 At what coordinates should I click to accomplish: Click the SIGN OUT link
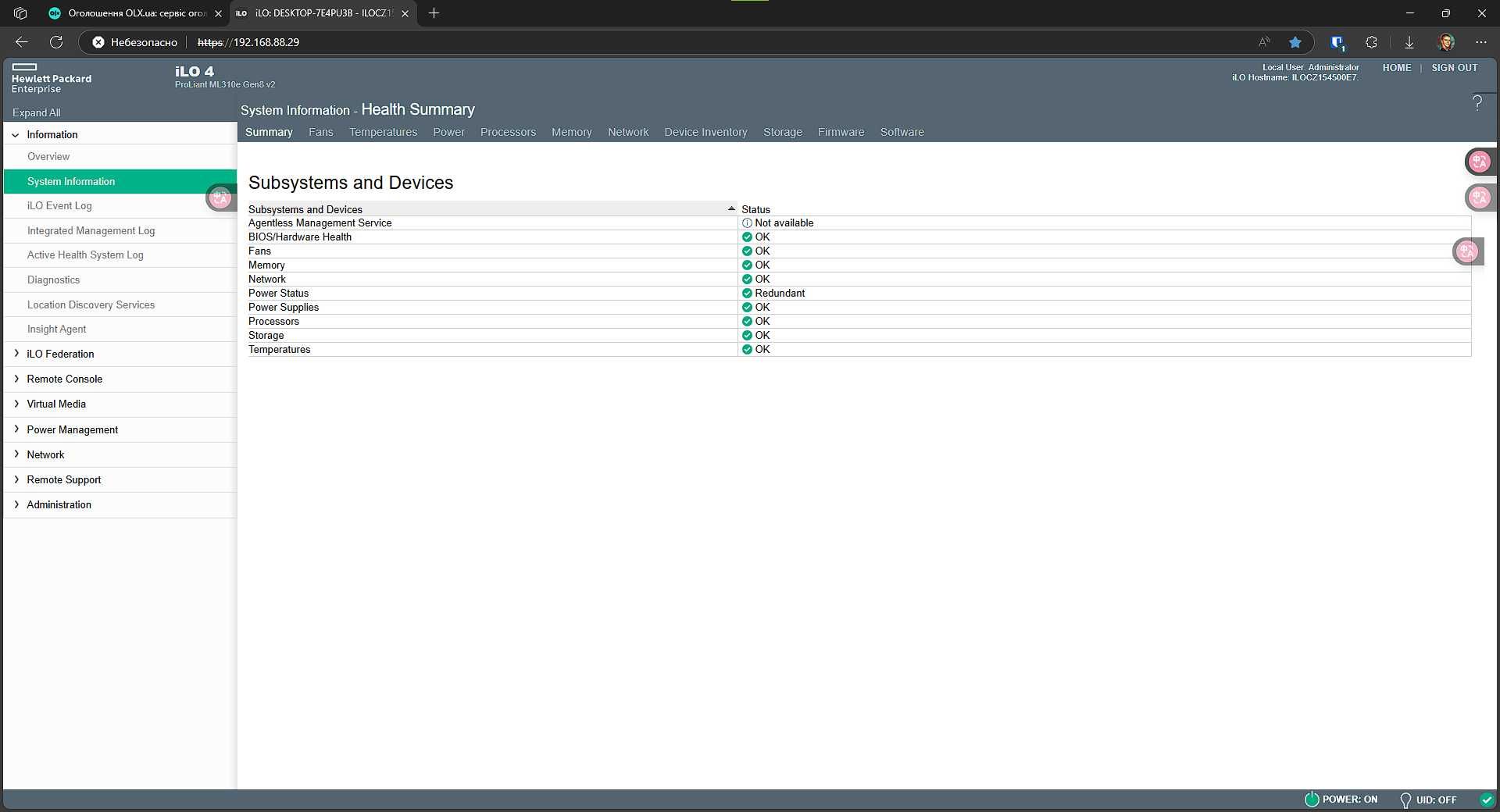click(1454, 68)
